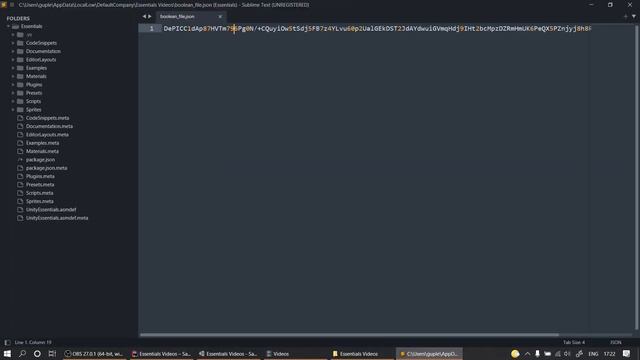Close the boolean_file.json tab
Screen dimensions: 640x360
point(220,17)
